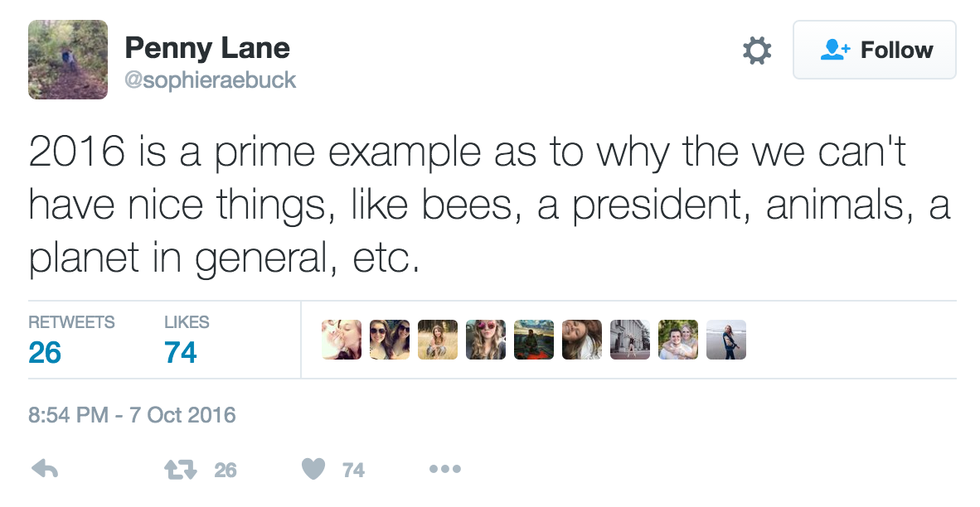This screenshot has width=980, height=507.
Task: Click the first liker avatar thumbnail
Action: coord(341,340)
